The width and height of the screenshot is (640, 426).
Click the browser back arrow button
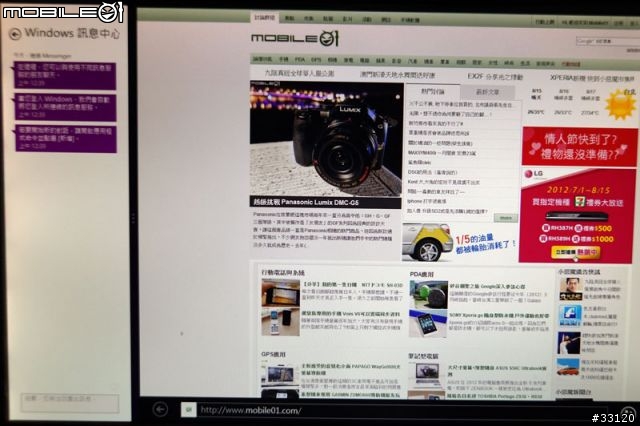pos(160,409)
